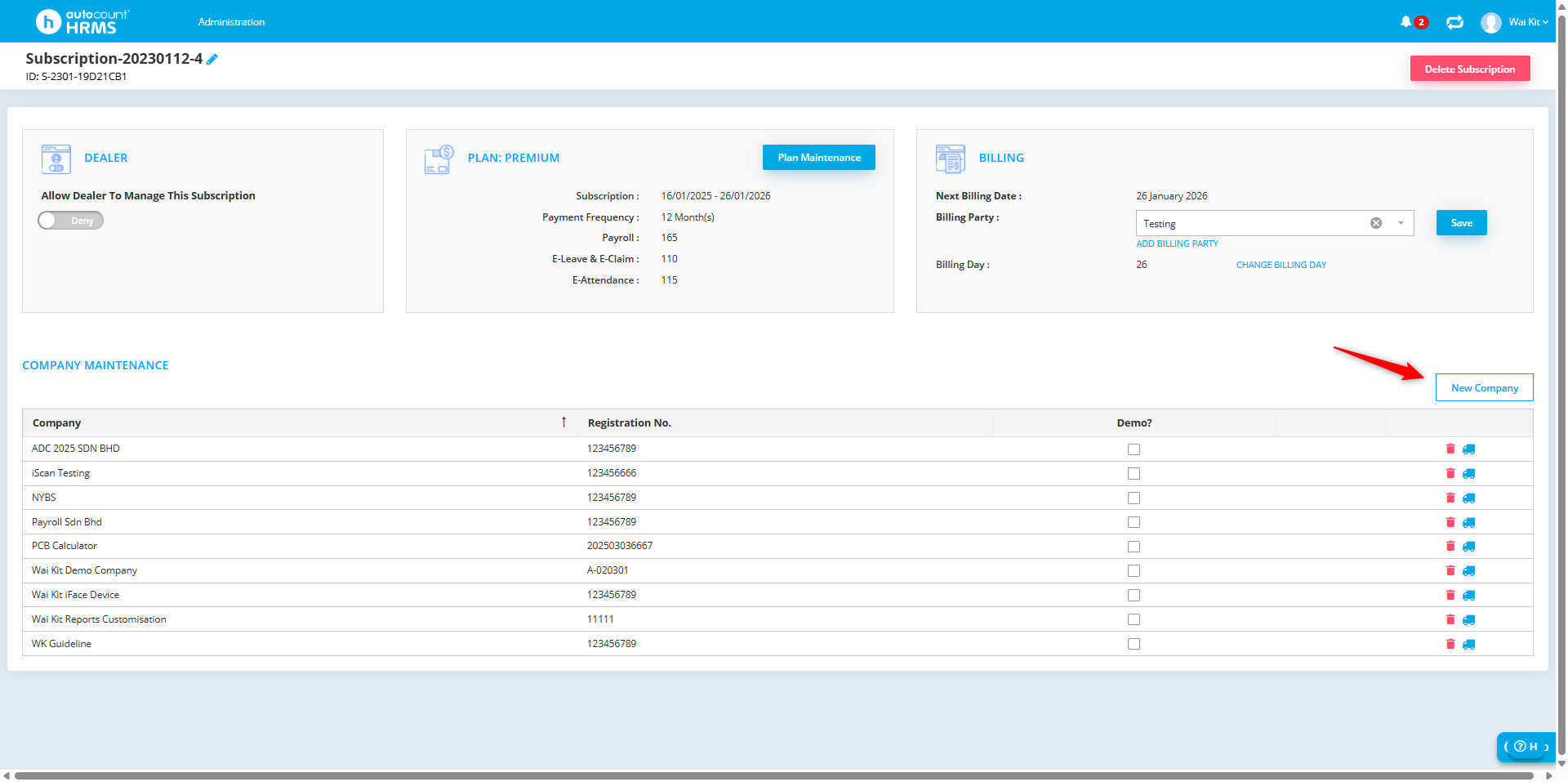
Task: Delete the Wai Kit Demo Company row
Action: (x=1450, y=570)
